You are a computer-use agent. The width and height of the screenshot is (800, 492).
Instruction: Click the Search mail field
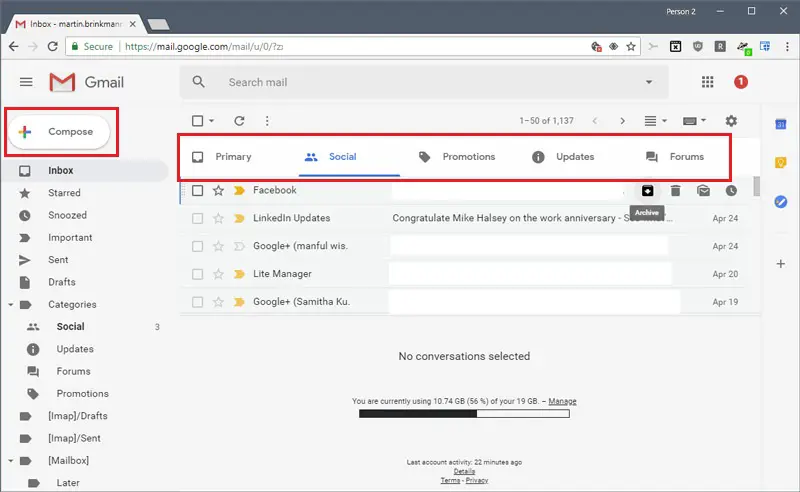tap(424, 82)
